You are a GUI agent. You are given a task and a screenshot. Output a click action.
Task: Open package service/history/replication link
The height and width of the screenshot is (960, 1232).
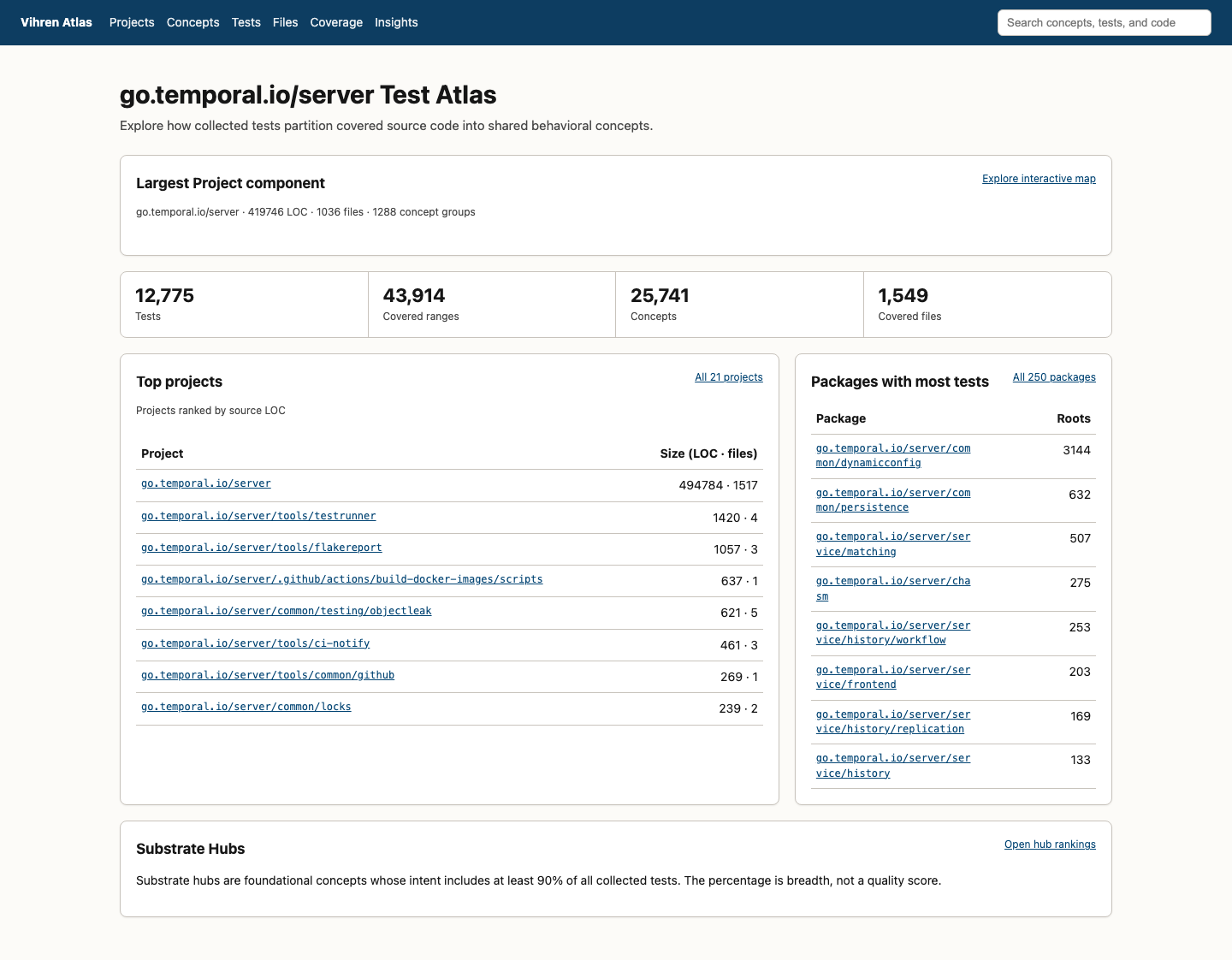[893, 722]
